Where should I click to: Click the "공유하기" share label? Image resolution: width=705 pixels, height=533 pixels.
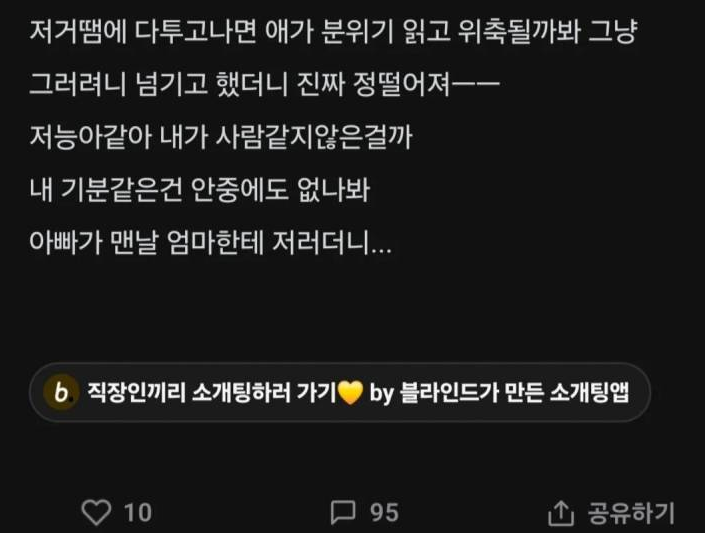point(631,513)
